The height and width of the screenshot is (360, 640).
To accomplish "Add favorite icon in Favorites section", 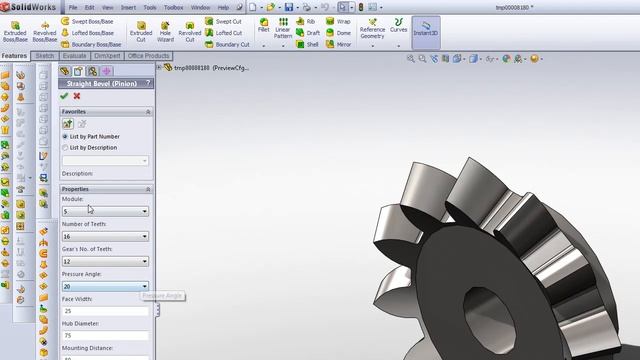I will (68, 124).
